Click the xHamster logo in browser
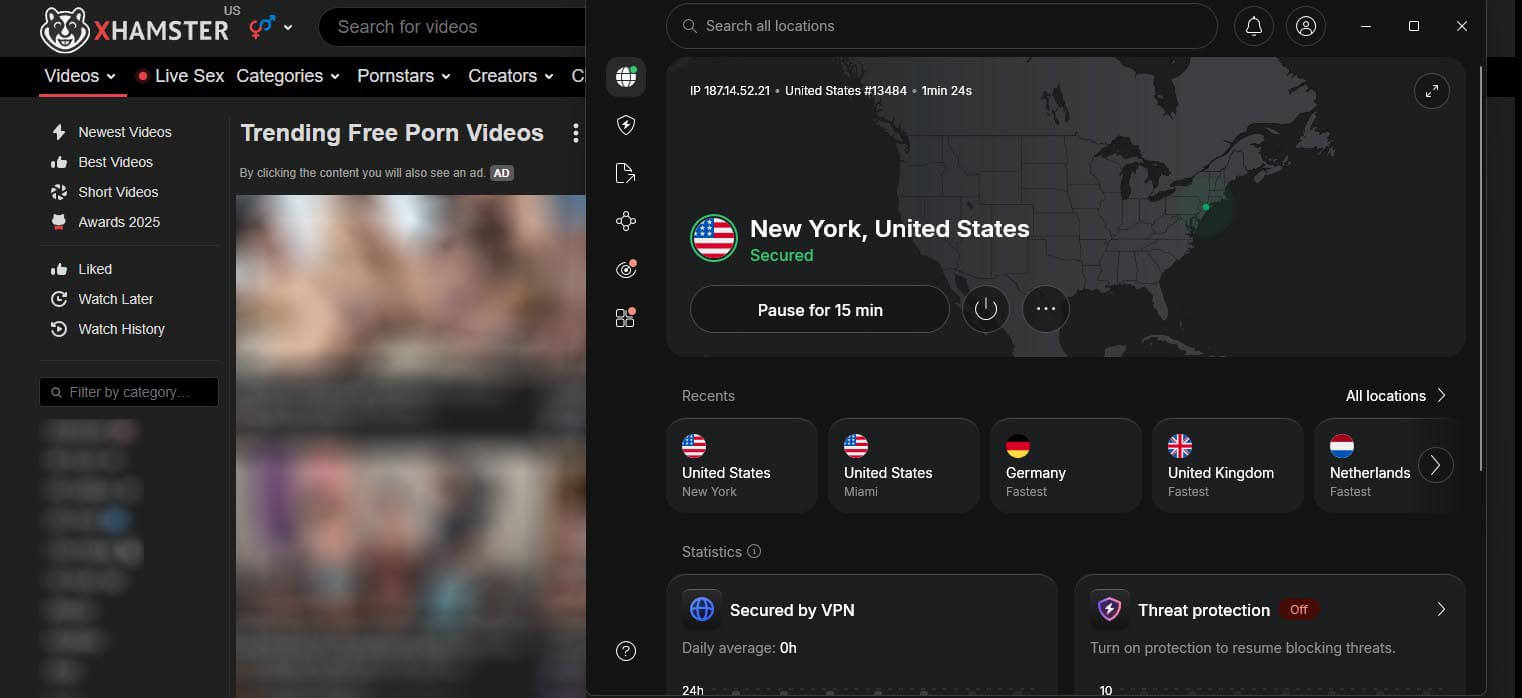Viewport: 1522px width, 698px height. [135, 29]
